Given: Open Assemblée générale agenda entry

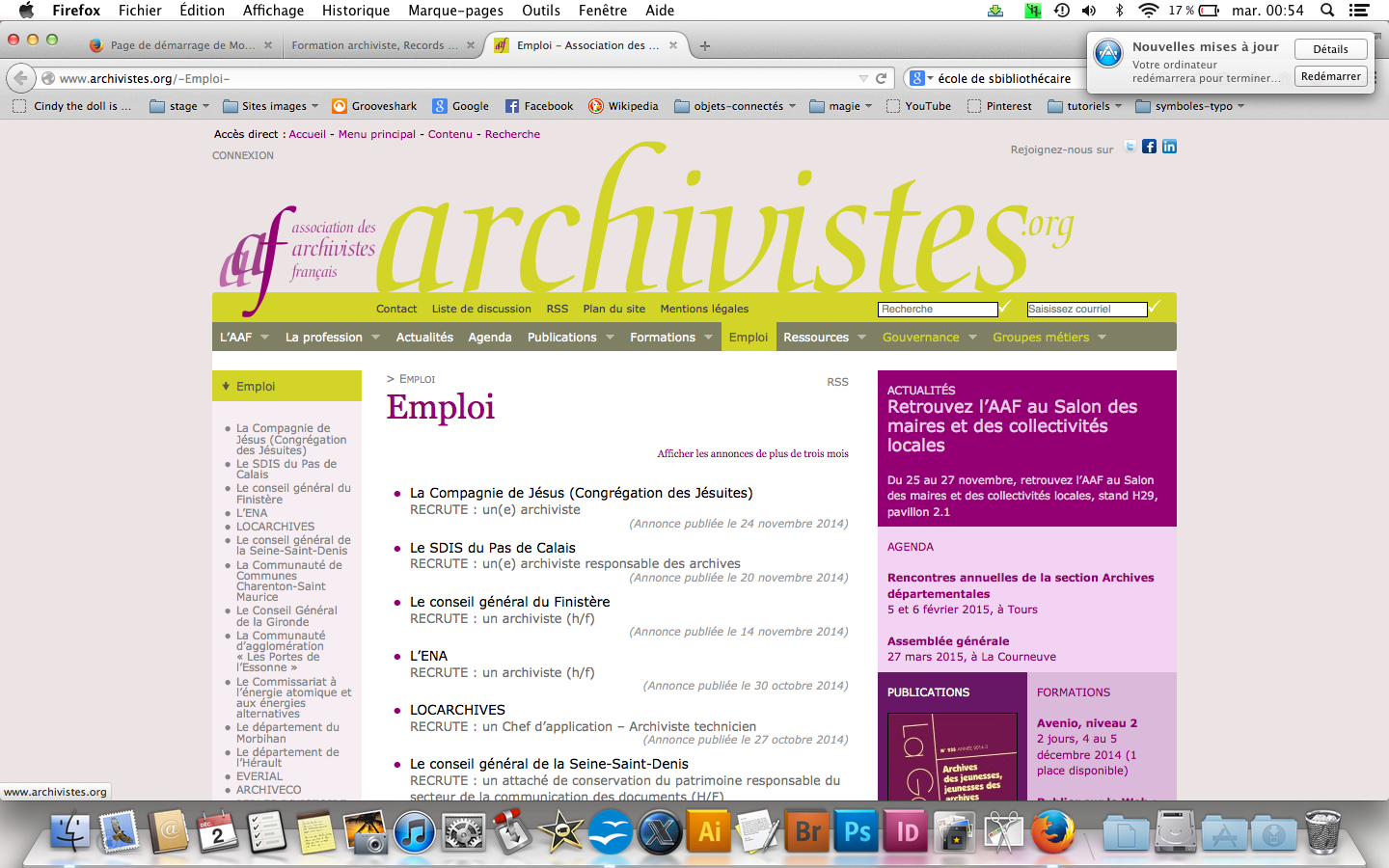Looking at the screenshot, I should tap(948, 641).
